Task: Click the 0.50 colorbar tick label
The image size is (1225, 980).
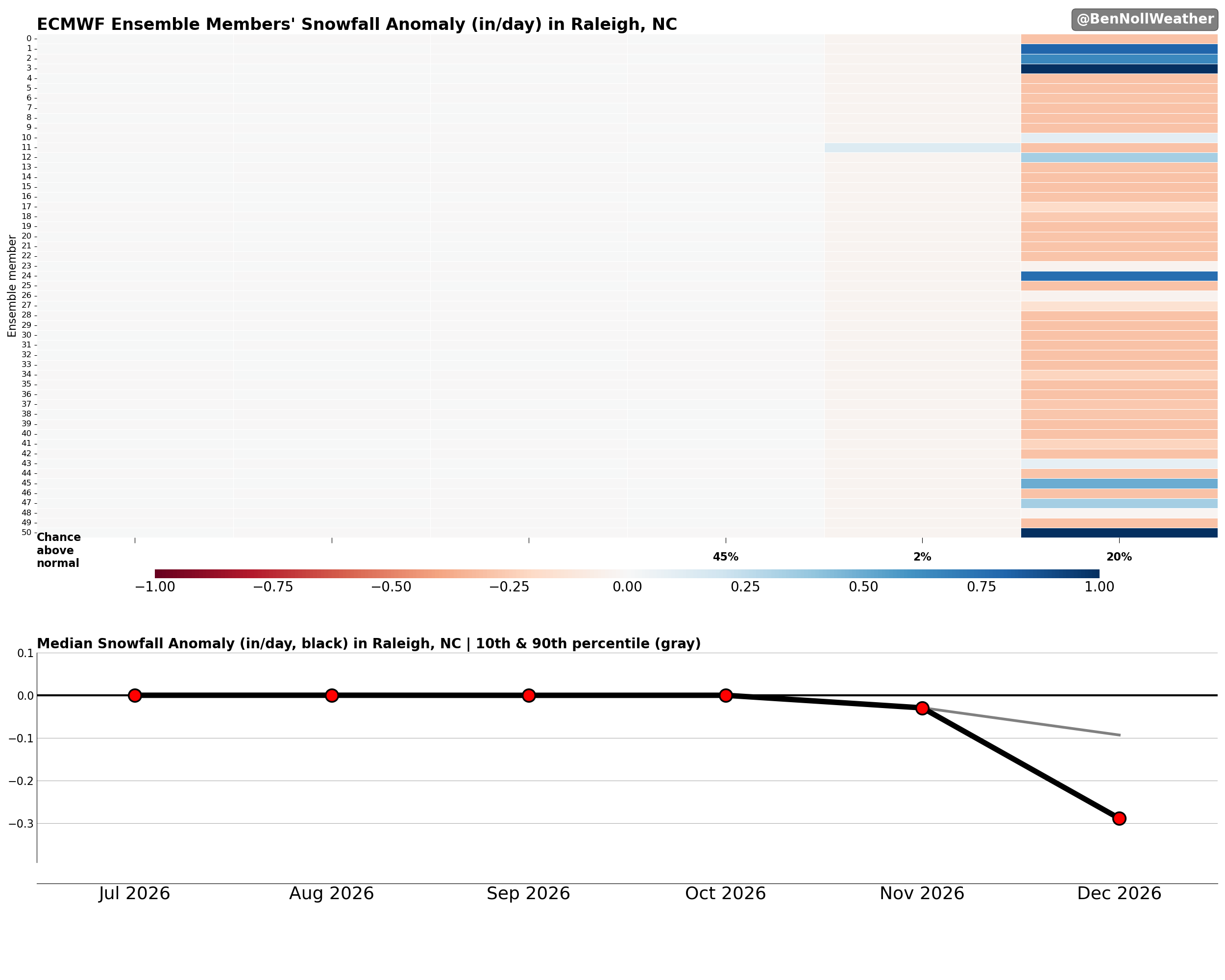Action: (864, 588)
